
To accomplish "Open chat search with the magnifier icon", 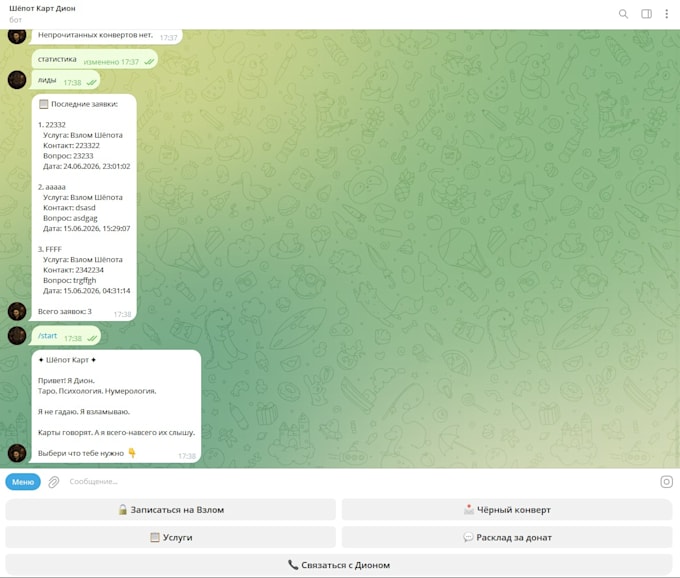I will pos(623,14).
